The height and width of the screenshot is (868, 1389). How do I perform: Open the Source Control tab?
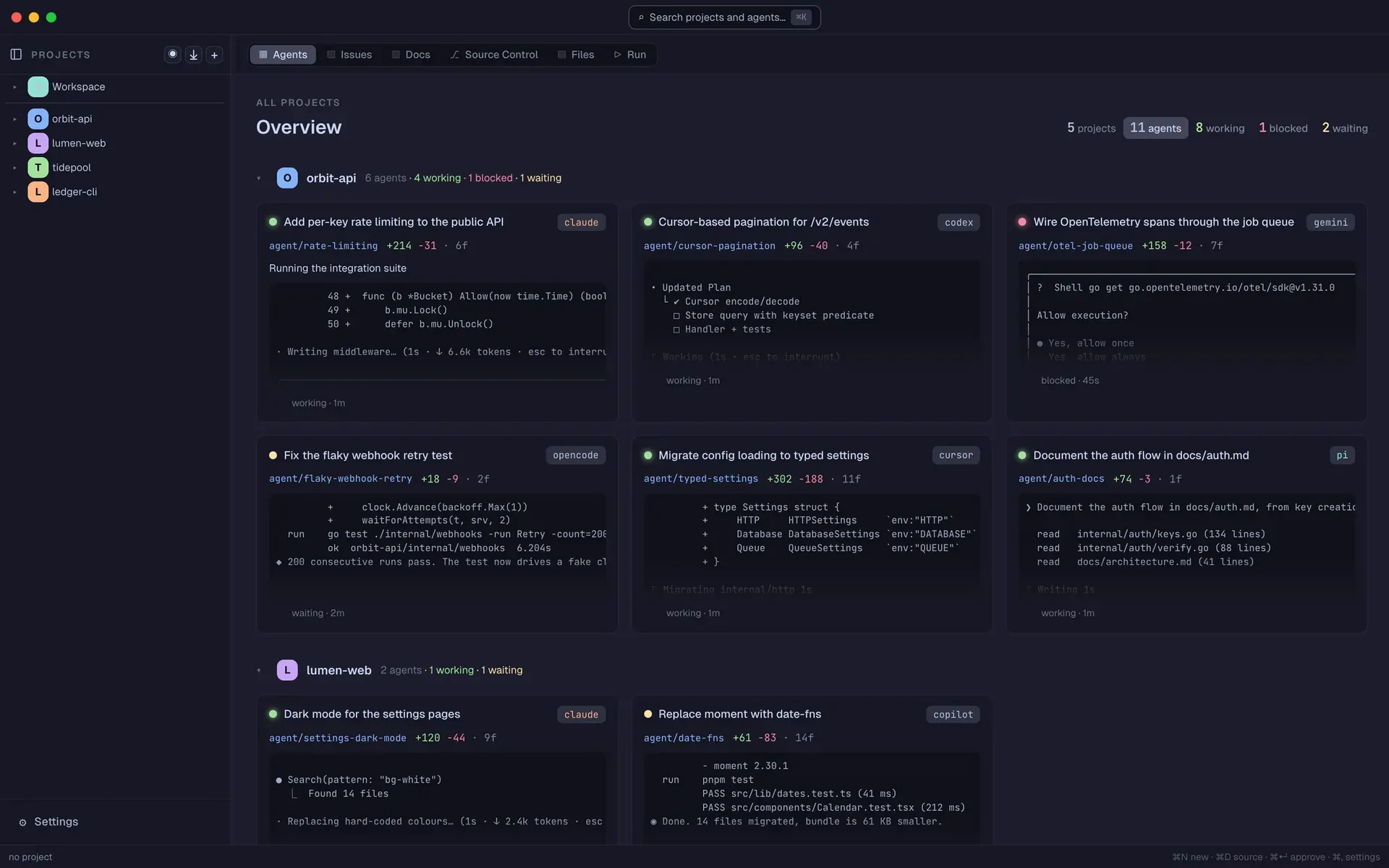494,55
